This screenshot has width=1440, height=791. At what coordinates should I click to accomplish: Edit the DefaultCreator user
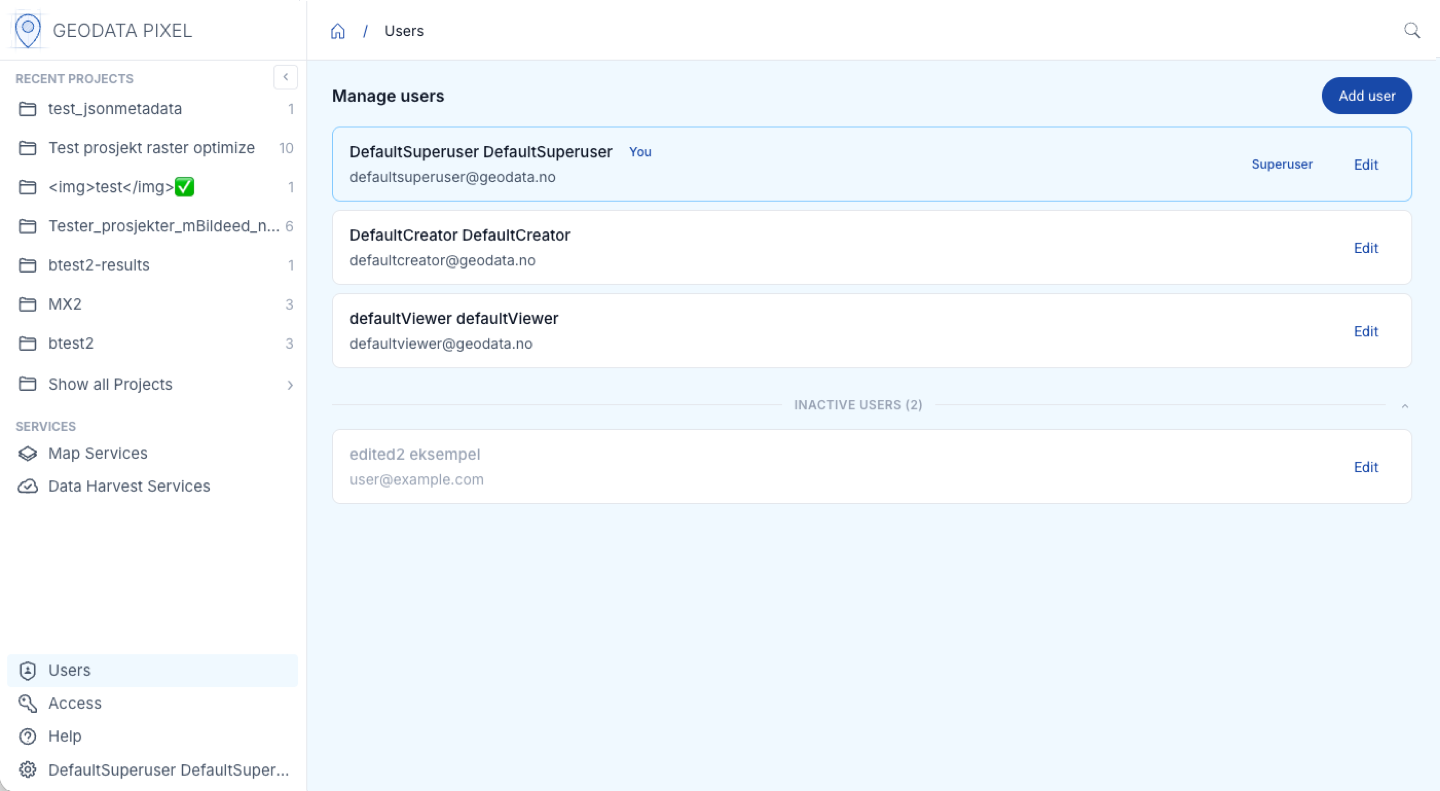1366,248
